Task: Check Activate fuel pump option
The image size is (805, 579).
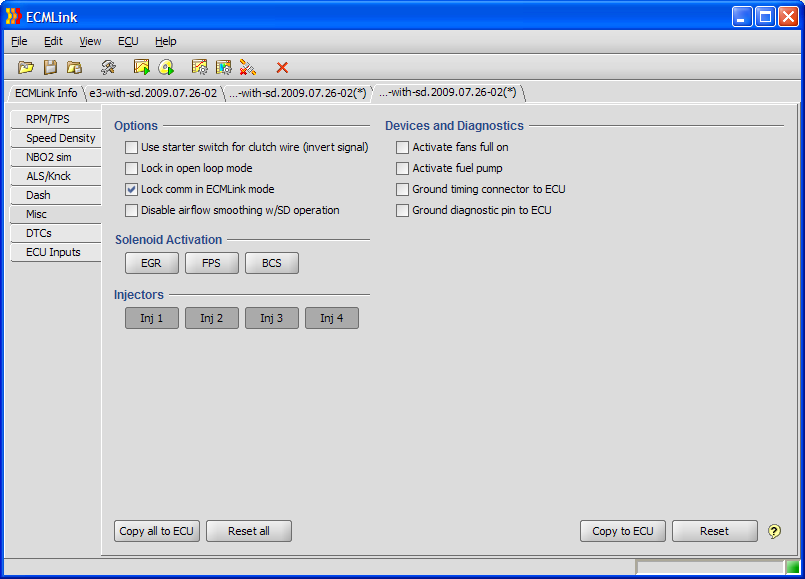Action: (403, 168)
